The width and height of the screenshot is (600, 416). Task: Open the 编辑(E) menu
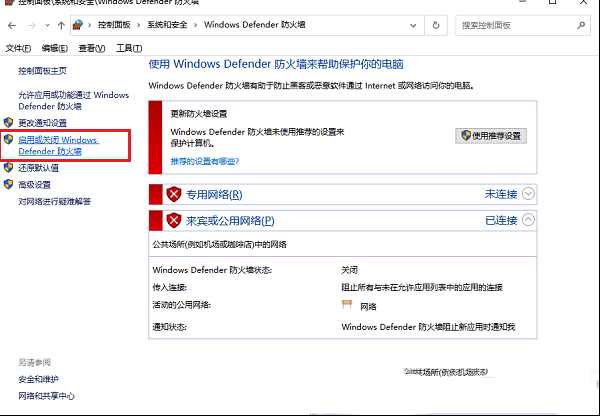pyautogui.click(x=55, y=48)
